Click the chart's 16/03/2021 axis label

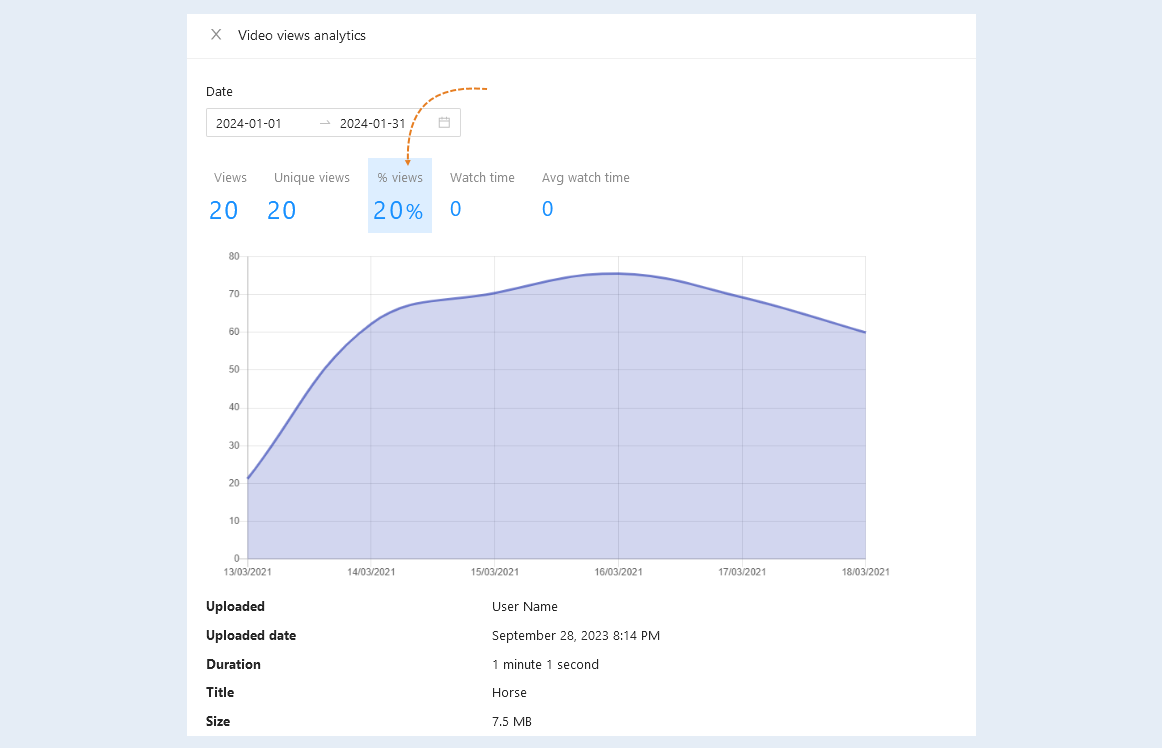pos(618,572)
